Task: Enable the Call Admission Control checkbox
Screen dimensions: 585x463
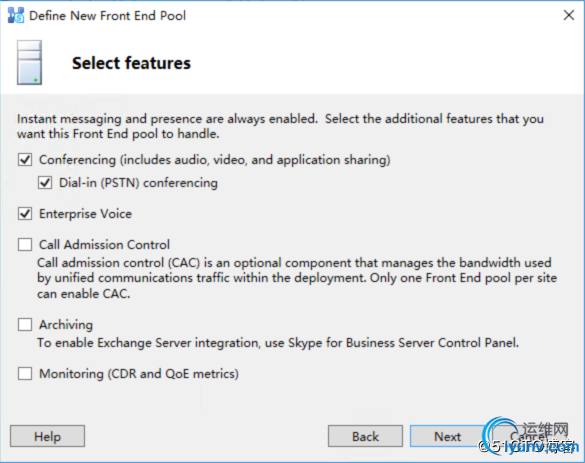Action: point(25,245)
